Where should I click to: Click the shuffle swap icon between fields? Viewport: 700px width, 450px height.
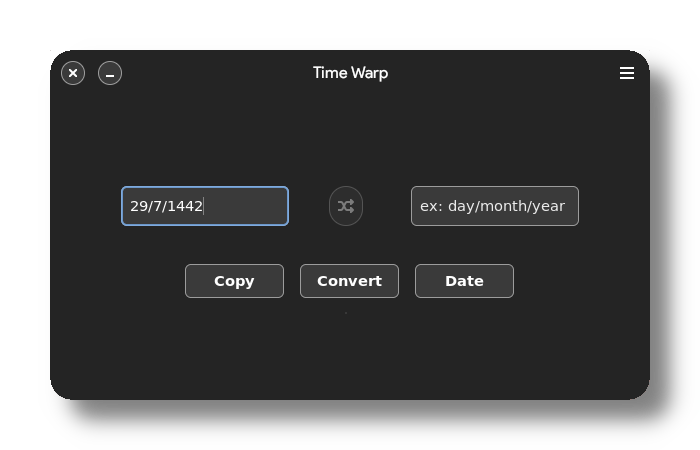[346, 206]
